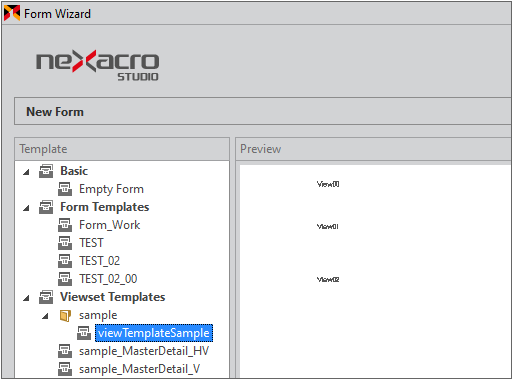This screenshot has height=379, width=512.
Task: Collapse the Form Templates tree node
Action: pyautogui.click(x=26, y=208)
